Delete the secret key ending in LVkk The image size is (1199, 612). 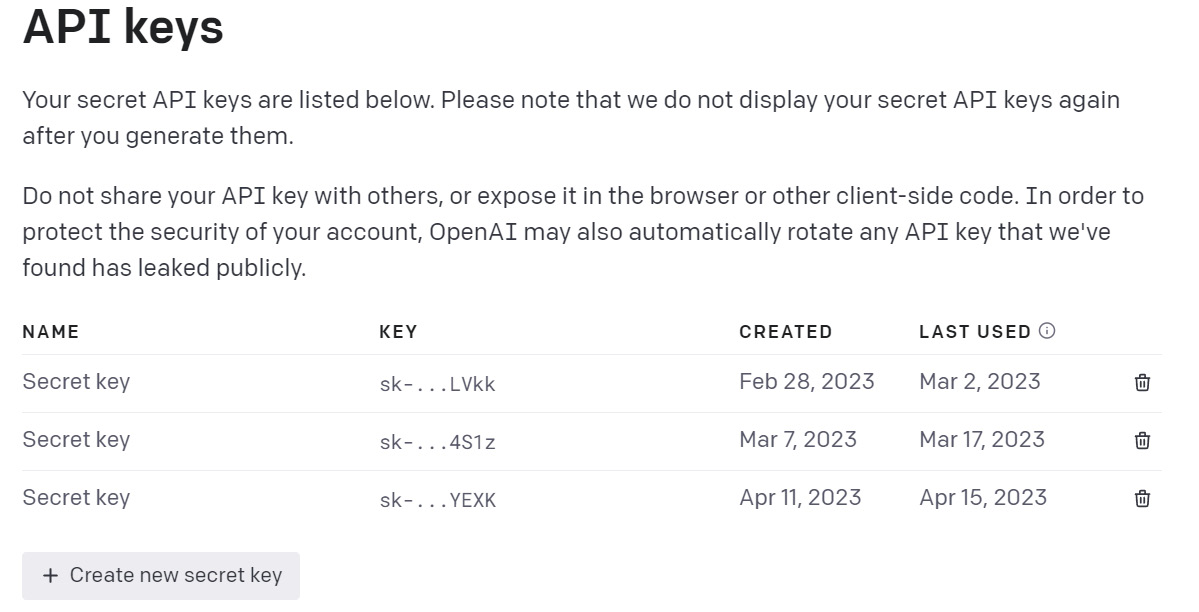[1142, 382]
